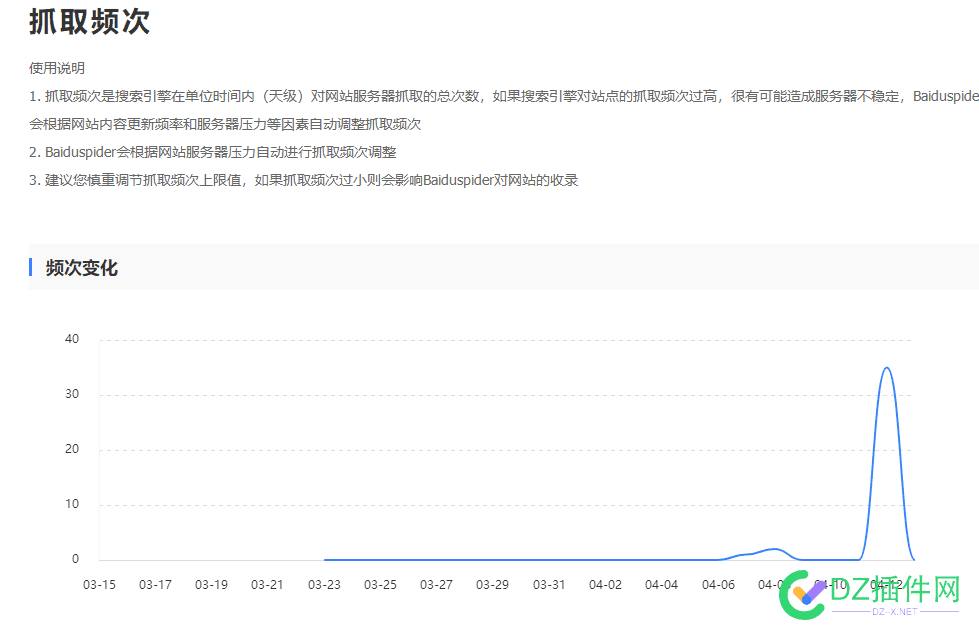Click the x-axis date 04-06

(x=719, y=585)
